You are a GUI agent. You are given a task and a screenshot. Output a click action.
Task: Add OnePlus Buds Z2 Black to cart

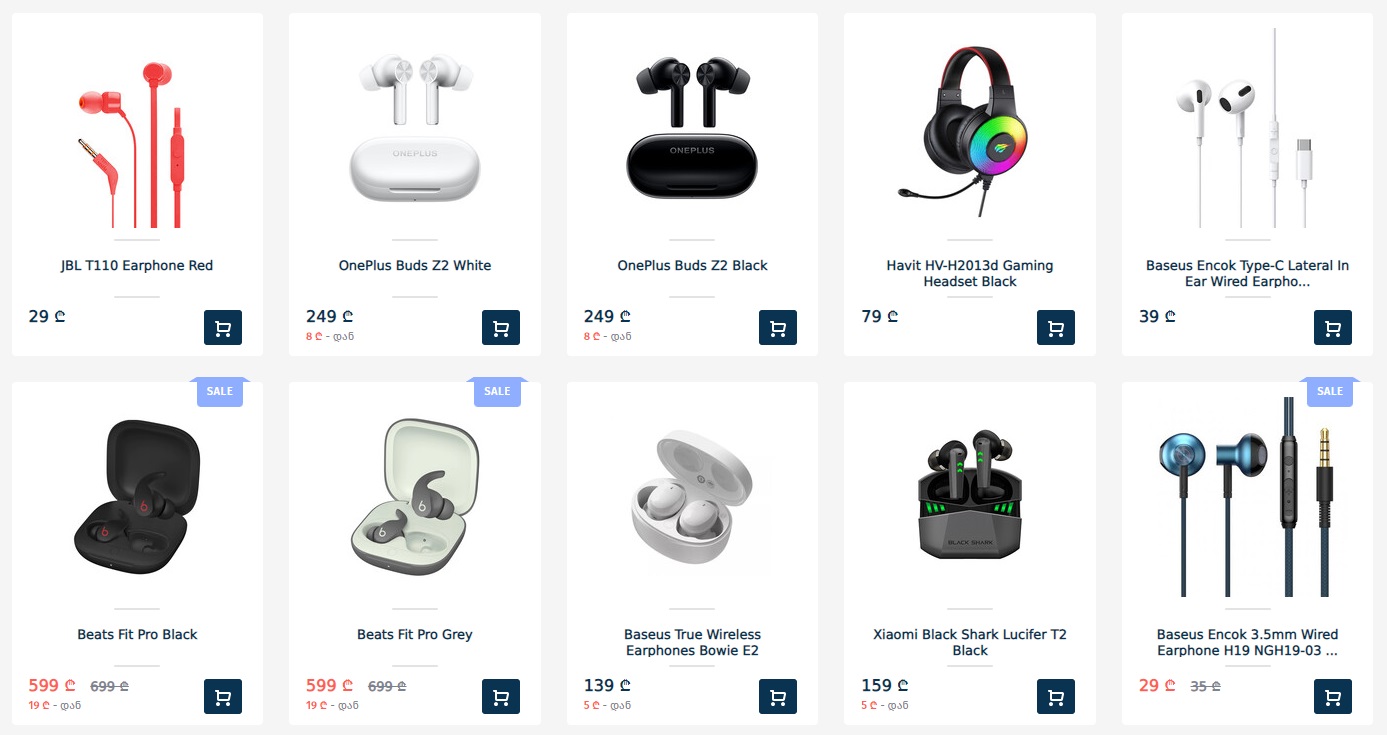click(x=778, y=328)
